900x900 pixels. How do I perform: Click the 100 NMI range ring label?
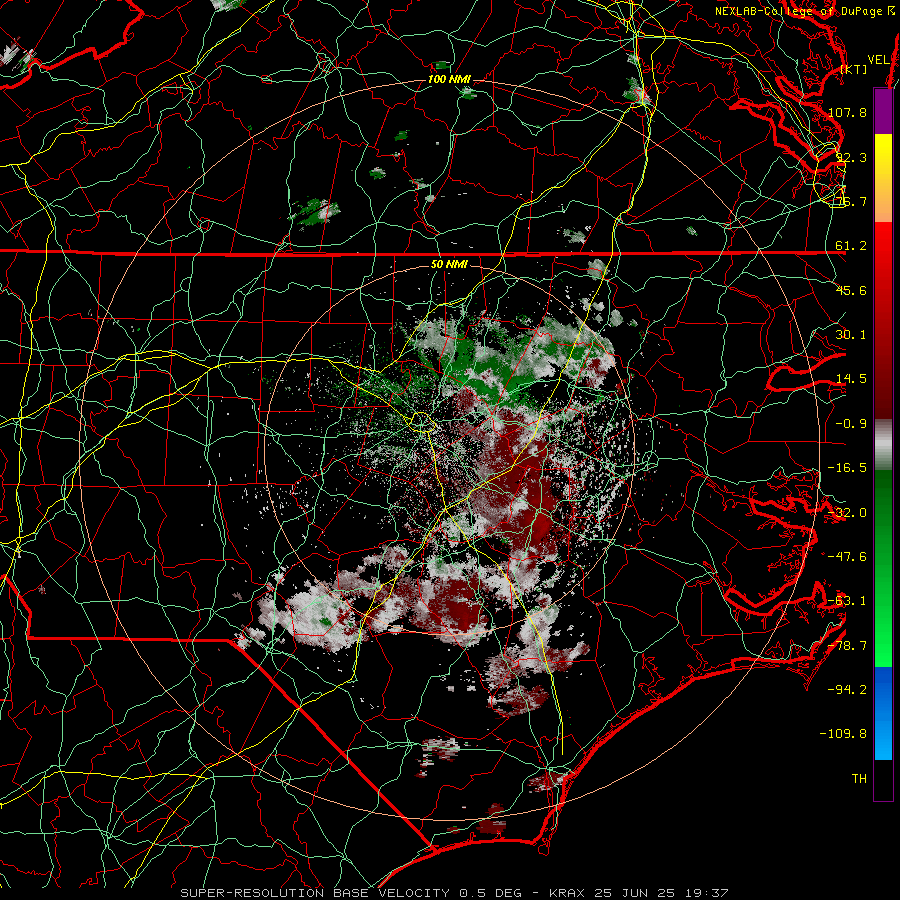click(x=449, y=79)
